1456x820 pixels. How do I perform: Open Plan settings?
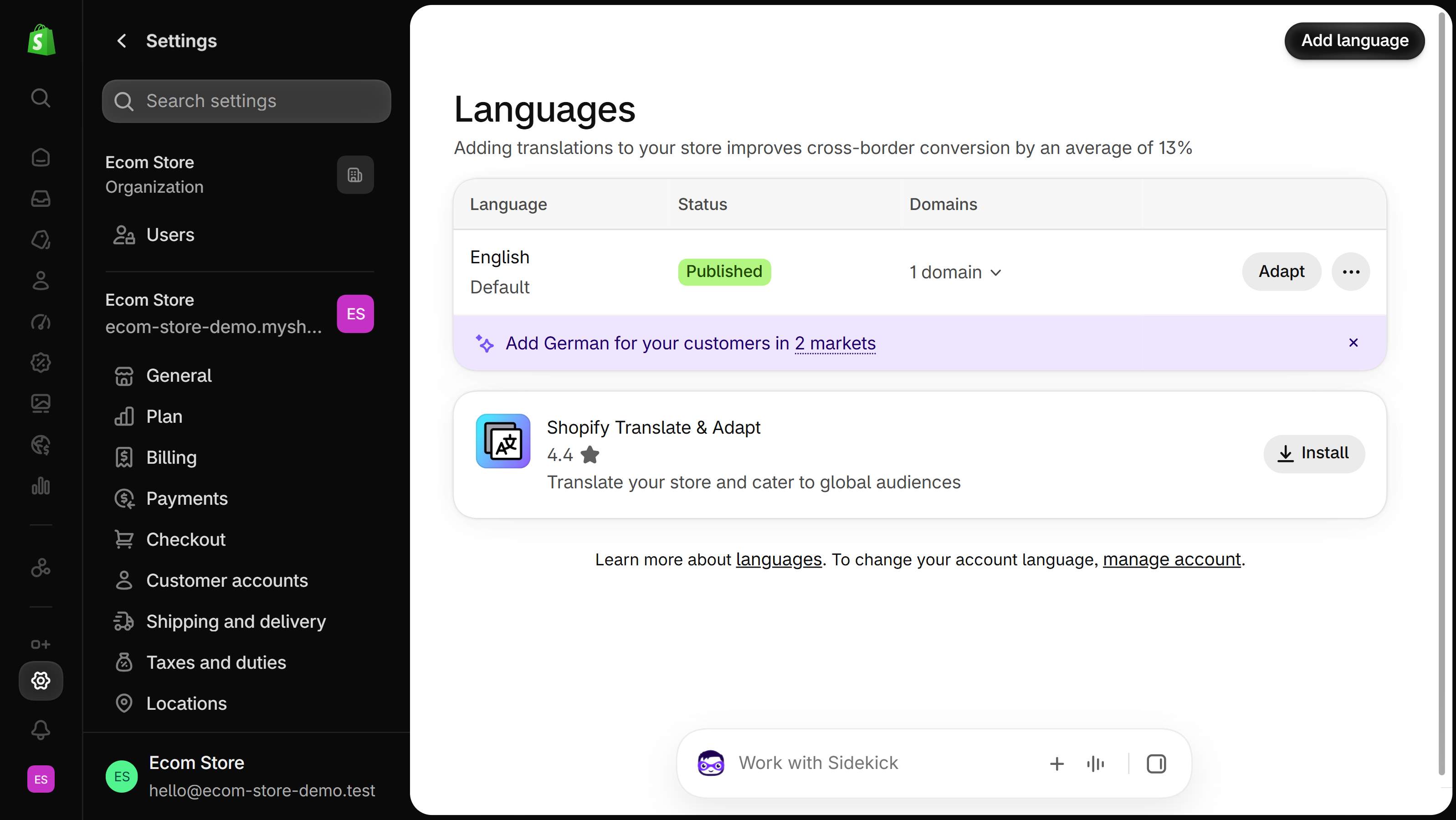pos(239,416)
